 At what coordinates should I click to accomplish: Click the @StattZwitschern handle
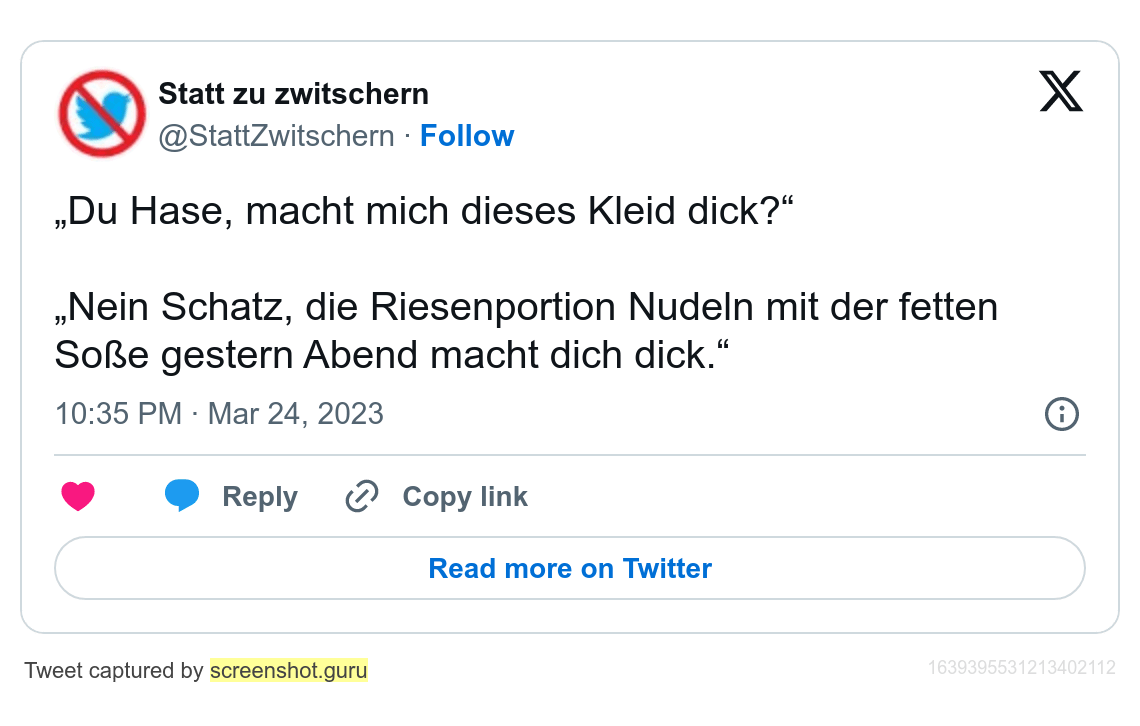(x=277, y=136)
